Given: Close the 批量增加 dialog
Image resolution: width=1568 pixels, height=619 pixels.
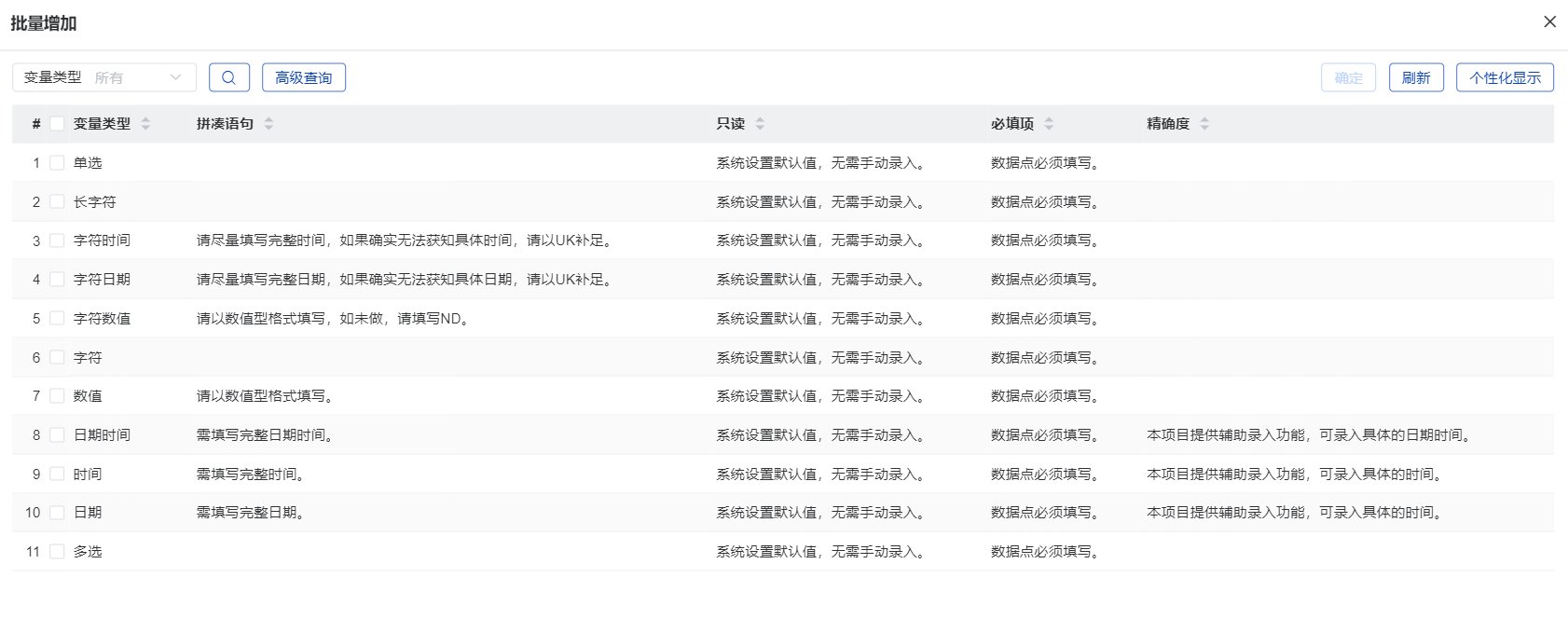Looking at the screenshot, I should pyautogui.click(x=1549, y=21).
